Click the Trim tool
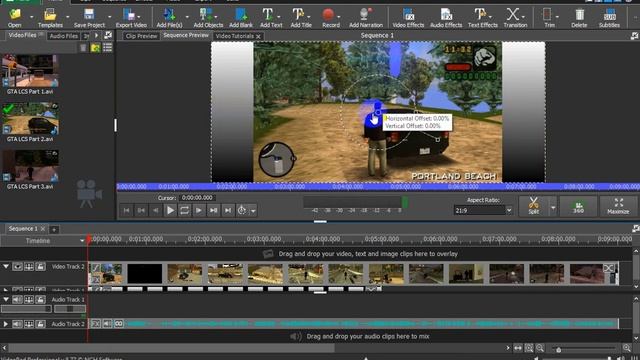Screen dimensions: 640x360 click(548, 18)
